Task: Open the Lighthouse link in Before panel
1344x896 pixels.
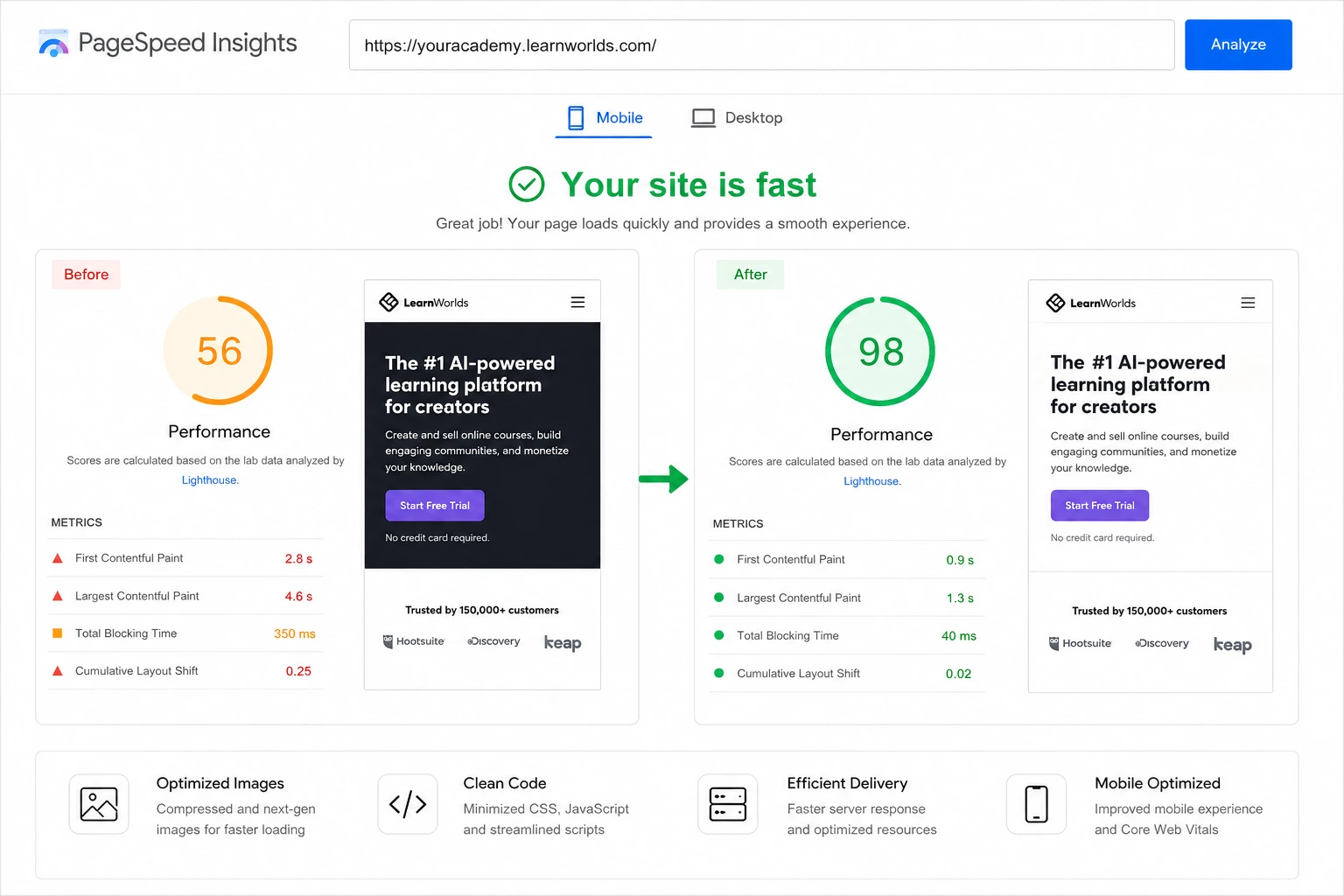Action: pos(210,480)
